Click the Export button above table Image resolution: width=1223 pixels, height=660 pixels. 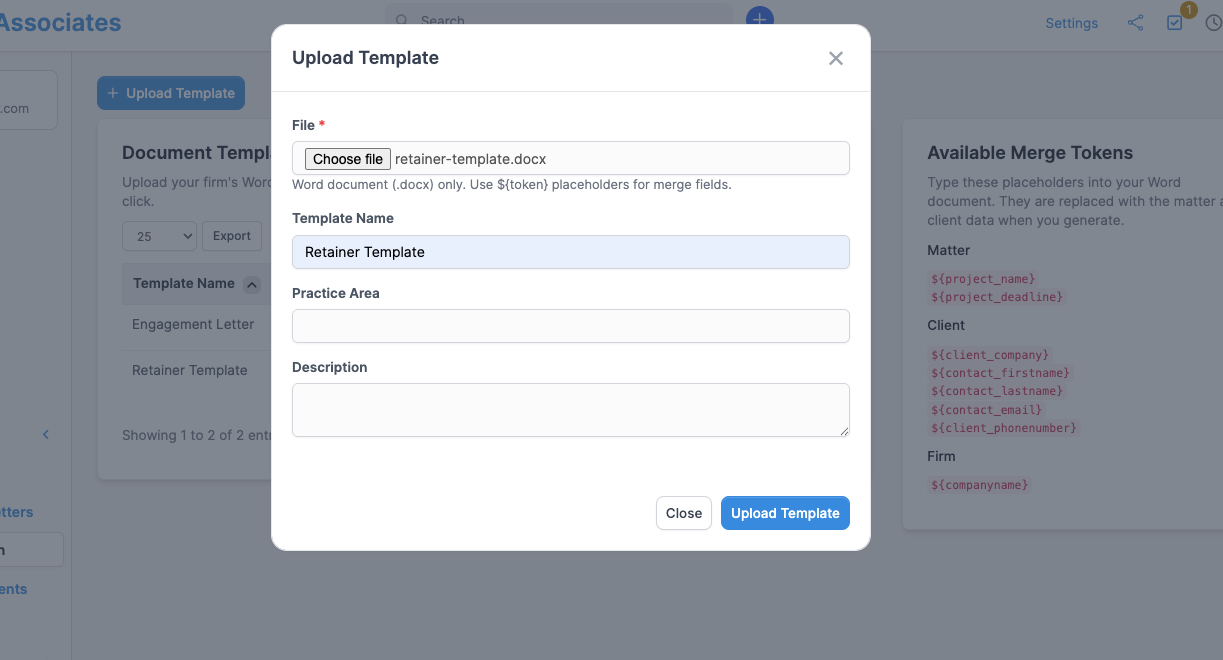click(x=232, y=236)
